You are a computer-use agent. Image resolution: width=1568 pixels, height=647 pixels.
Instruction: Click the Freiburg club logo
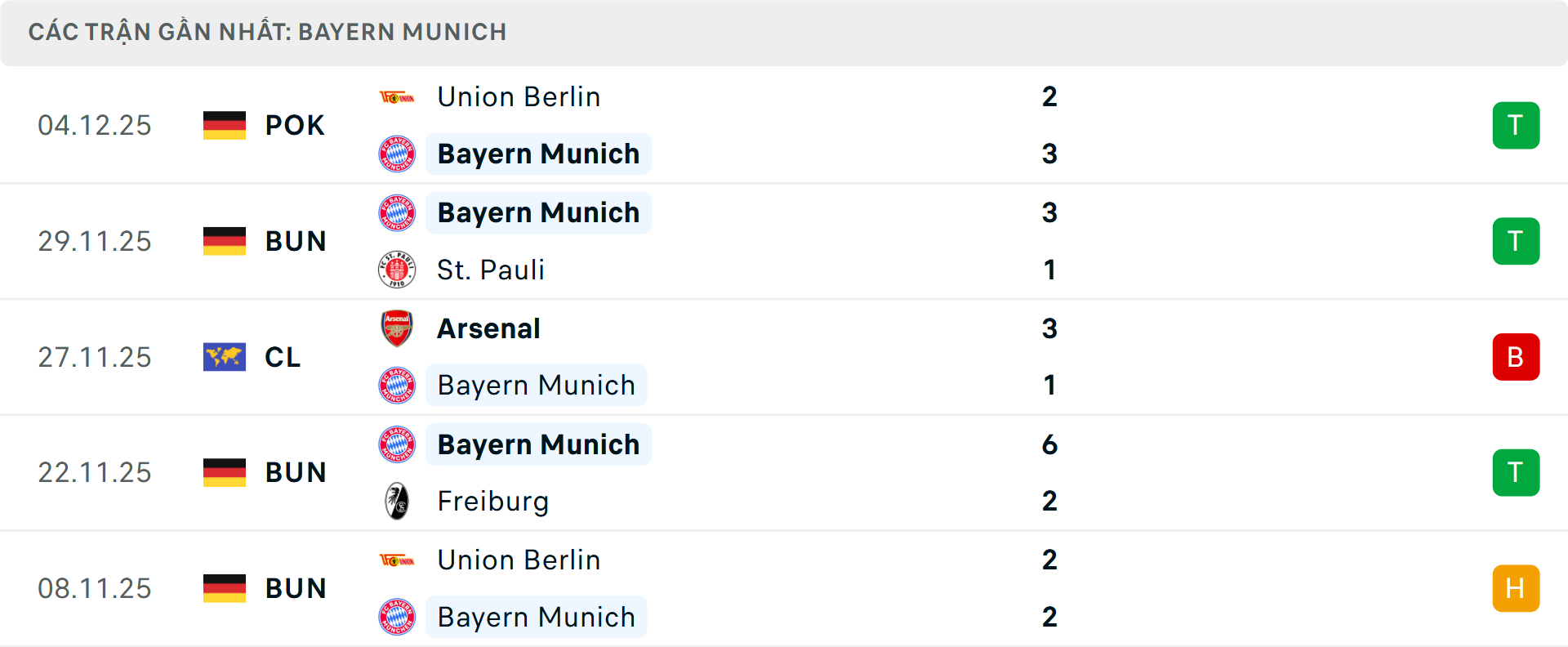[x=398, y=501]
